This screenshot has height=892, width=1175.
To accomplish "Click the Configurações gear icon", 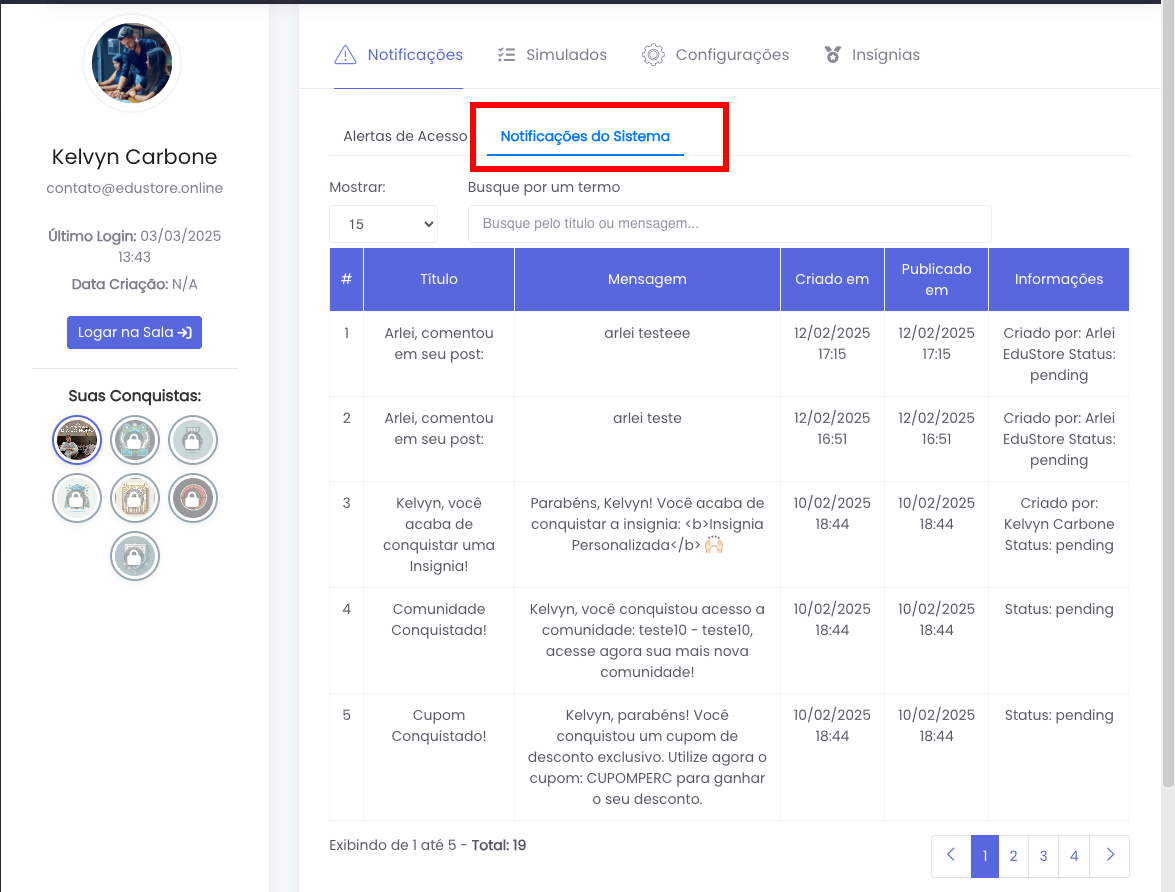I will (653, 55).
